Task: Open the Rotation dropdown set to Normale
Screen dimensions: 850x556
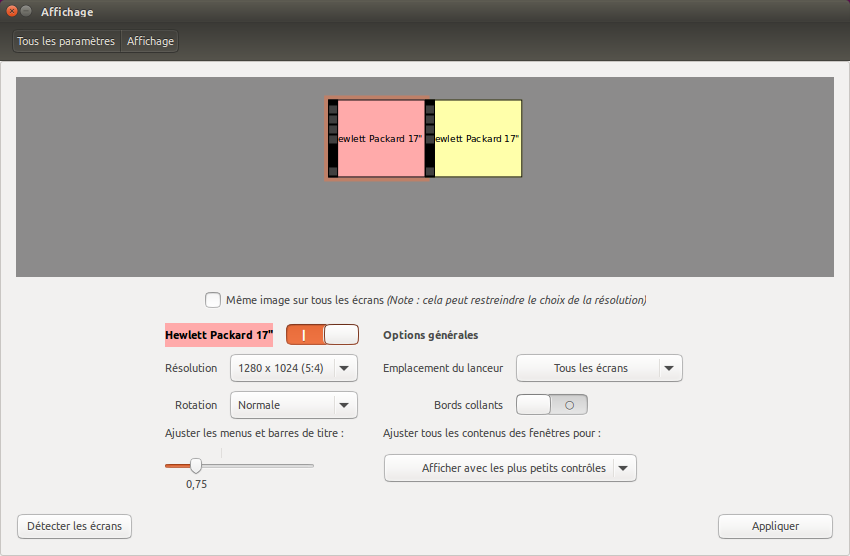Action: coord(293,405)
